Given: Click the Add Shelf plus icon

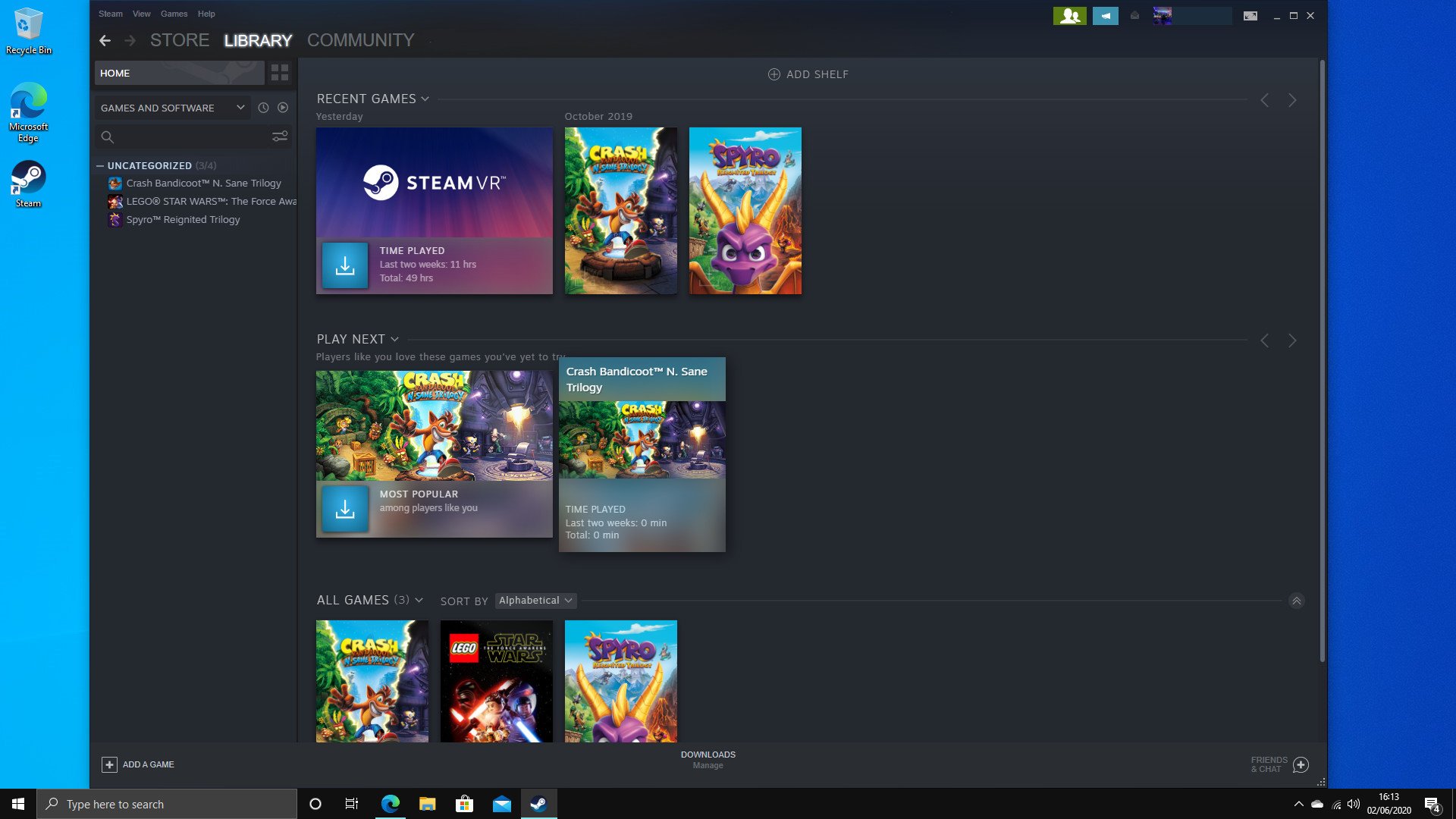Looking at the screenshot, I should [774, 74].
